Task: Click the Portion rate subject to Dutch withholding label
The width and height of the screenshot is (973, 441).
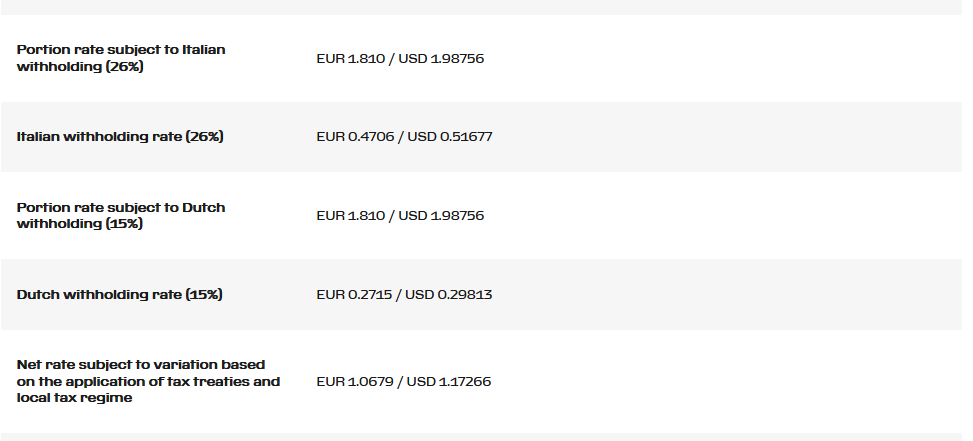Action: click(x=121, y=215)
